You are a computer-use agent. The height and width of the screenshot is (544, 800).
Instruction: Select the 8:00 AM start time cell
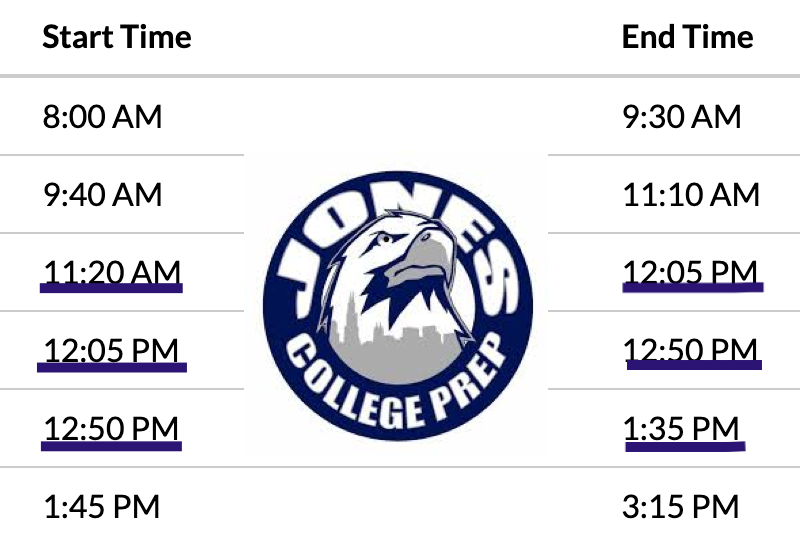(102, 117)
